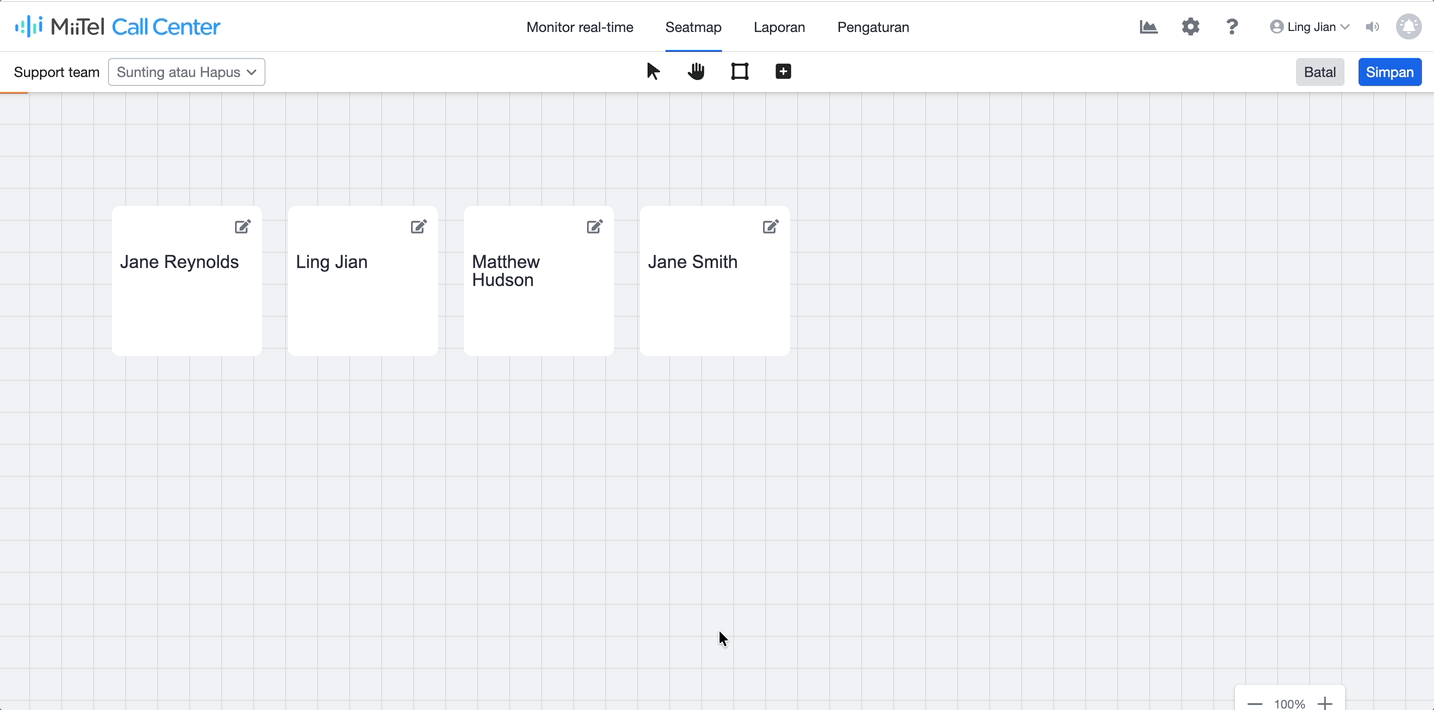Image resolution: width=1434 pixels, height=710 pixels.
Task: Open Laporan tab
Action: [779, 27]
